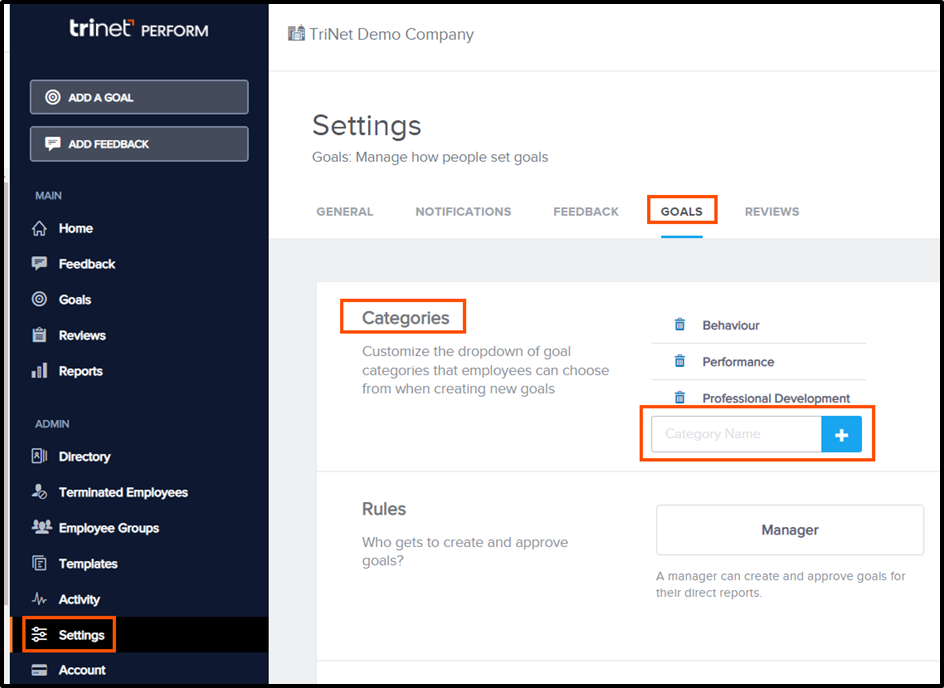The height and width of the screenshot is (688, 944).
Task: Switch to the Reviews settings tab
Action: 772,212
